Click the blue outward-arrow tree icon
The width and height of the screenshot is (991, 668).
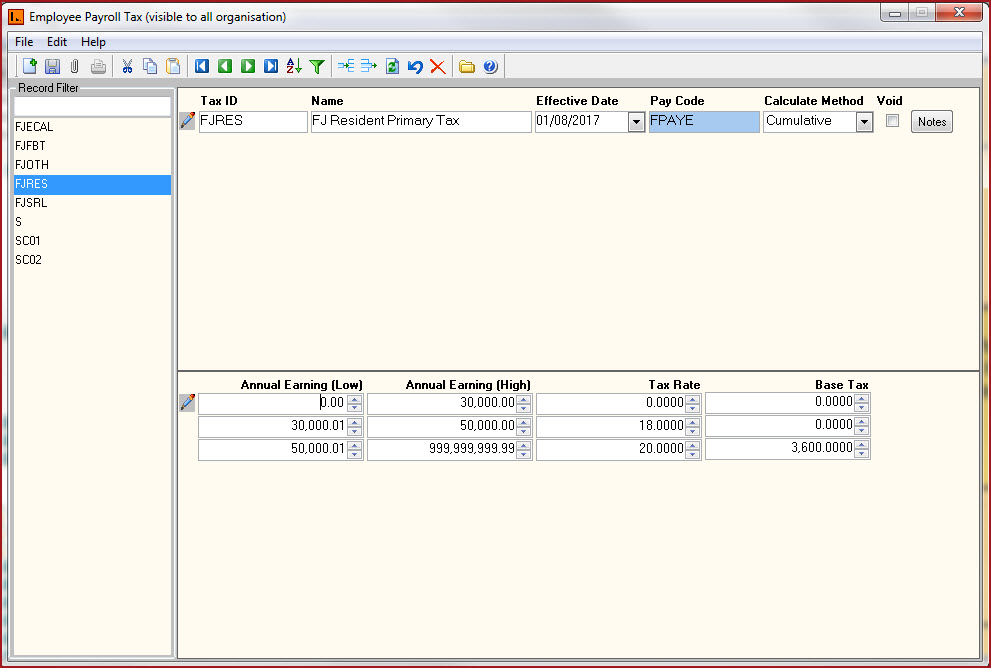[368, 66]
